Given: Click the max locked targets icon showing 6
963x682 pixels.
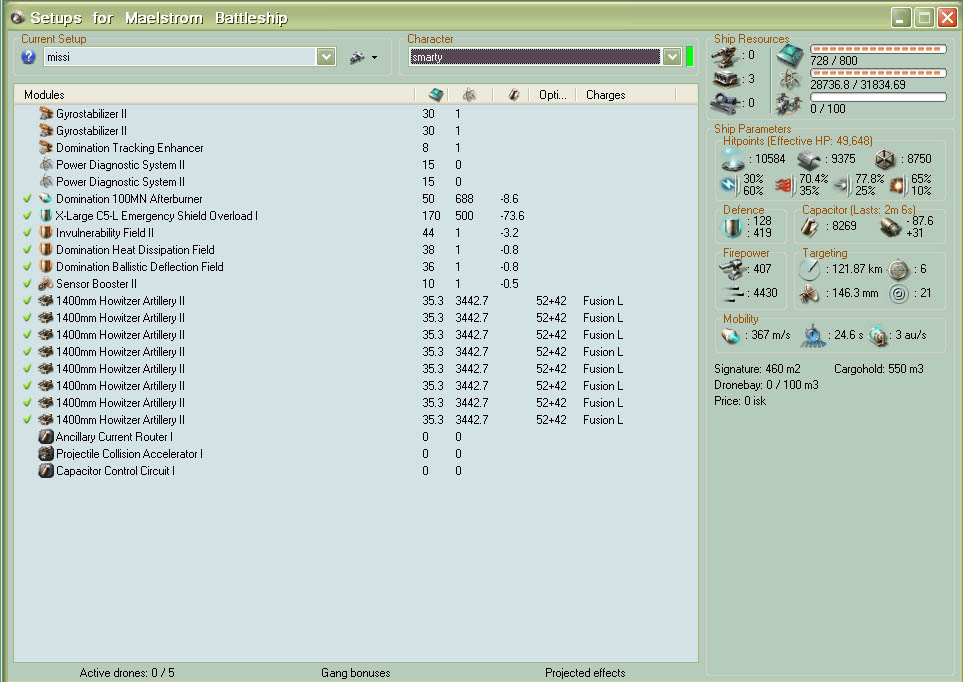Looking at the screenshot, I should point(899,269).
